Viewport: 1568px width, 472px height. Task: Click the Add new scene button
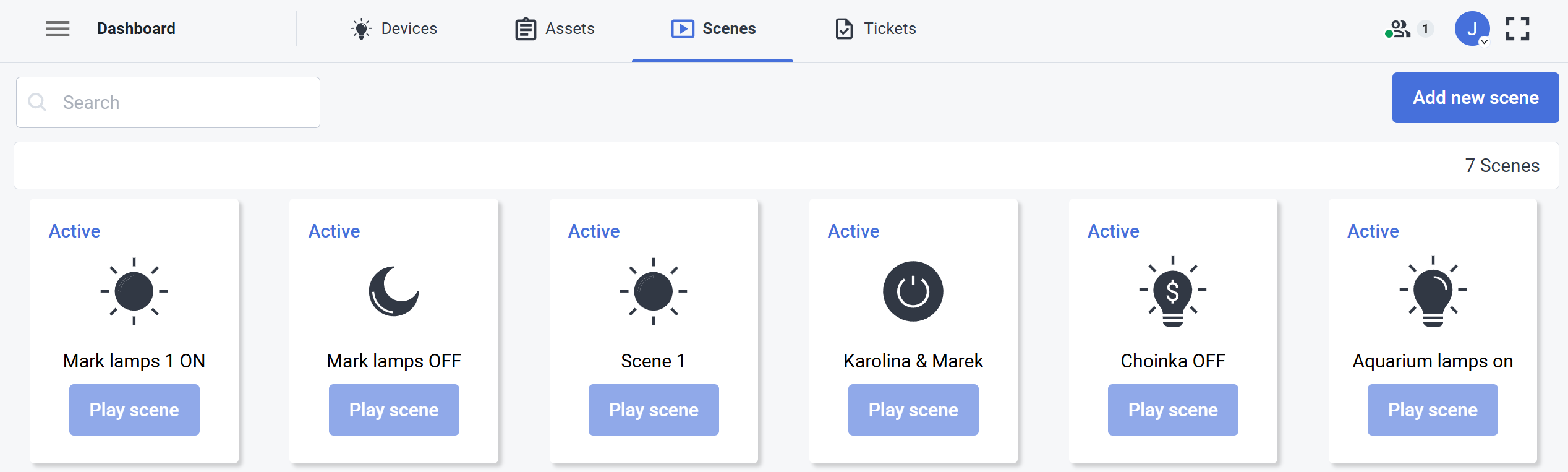[1475, 98]
